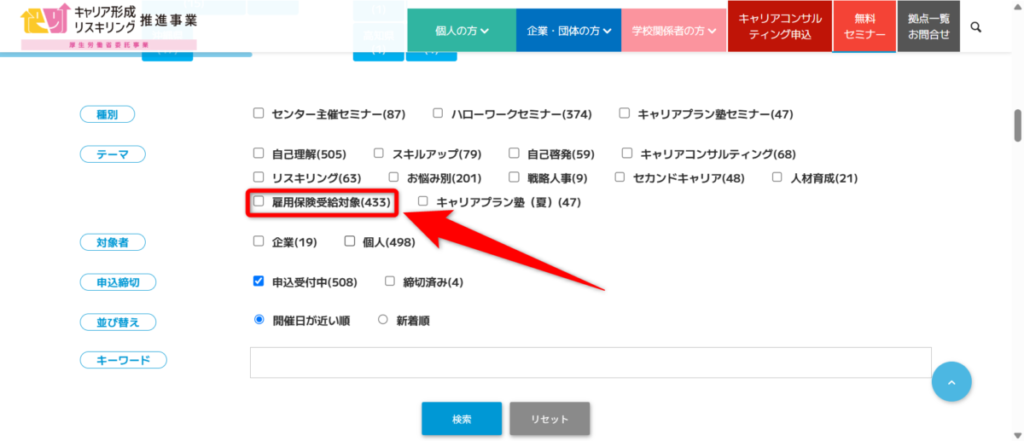The width and height of the screenshot is (1024, 441).
Task: Click the page vertical scrollbar thumb
Action: [1017, 125]
